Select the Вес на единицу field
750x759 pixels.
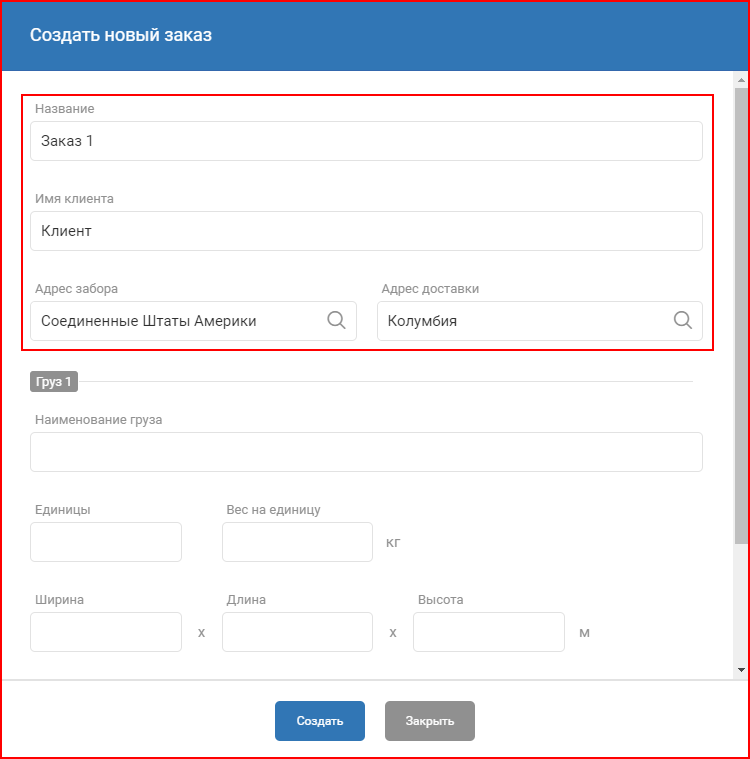[x=297, y=542]
